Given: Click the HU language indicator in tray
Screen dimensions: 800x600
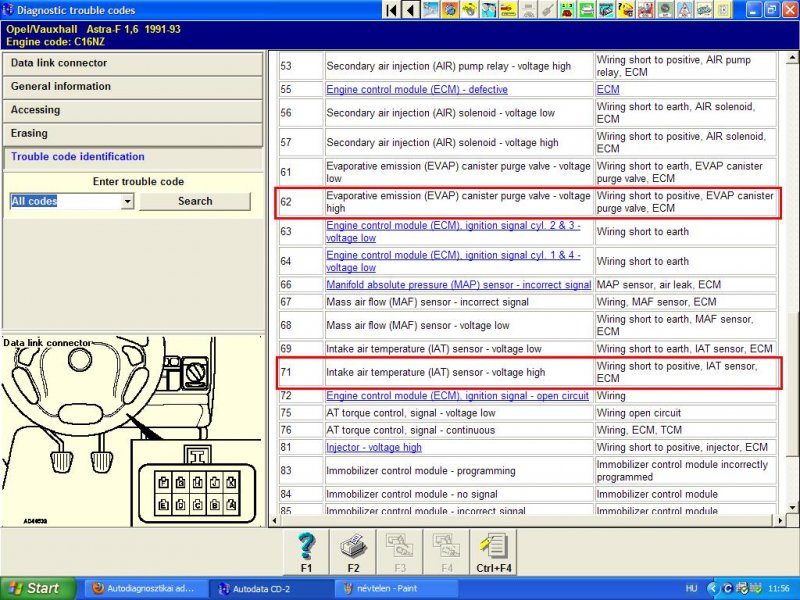Looking at the screenshot, I should pyautogui.click(x=691, y=589).
